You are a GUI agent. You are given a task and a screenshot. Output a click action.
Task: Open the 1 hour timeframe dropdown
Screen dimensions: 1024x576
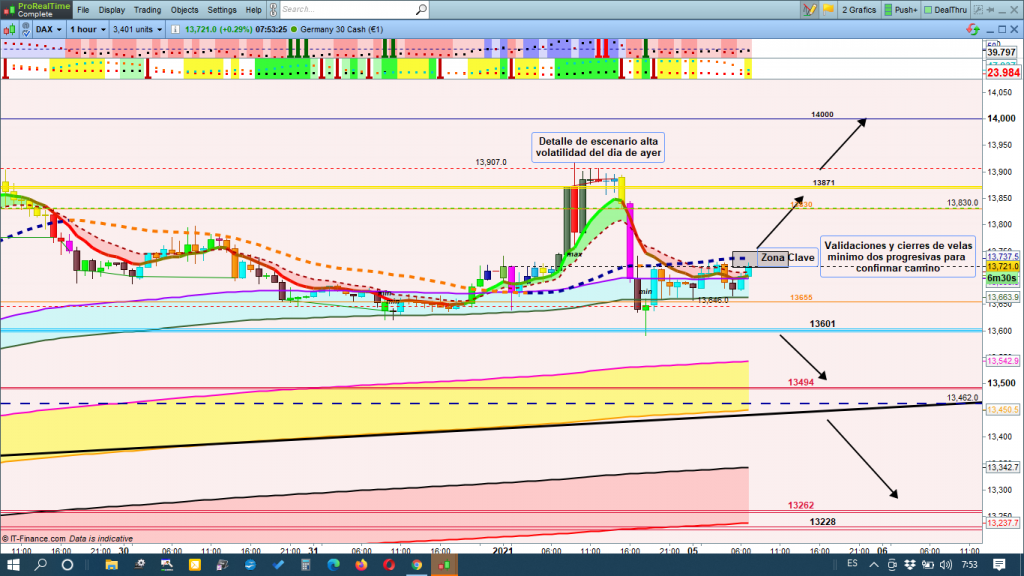tap(88, 29)
